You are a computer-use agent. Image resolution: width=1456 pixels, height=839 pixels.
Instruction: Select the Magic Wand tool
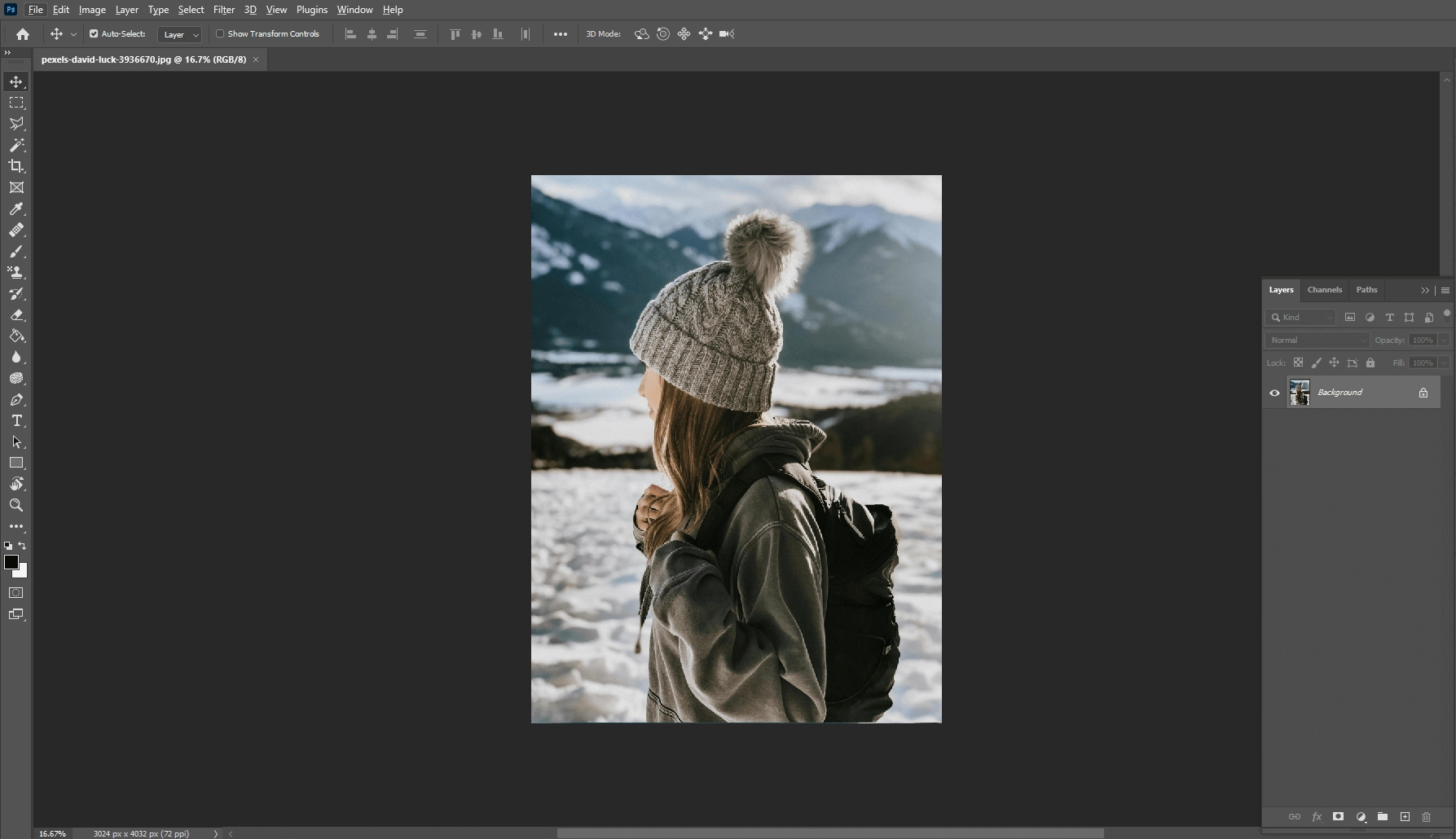(x=16, y=145)
